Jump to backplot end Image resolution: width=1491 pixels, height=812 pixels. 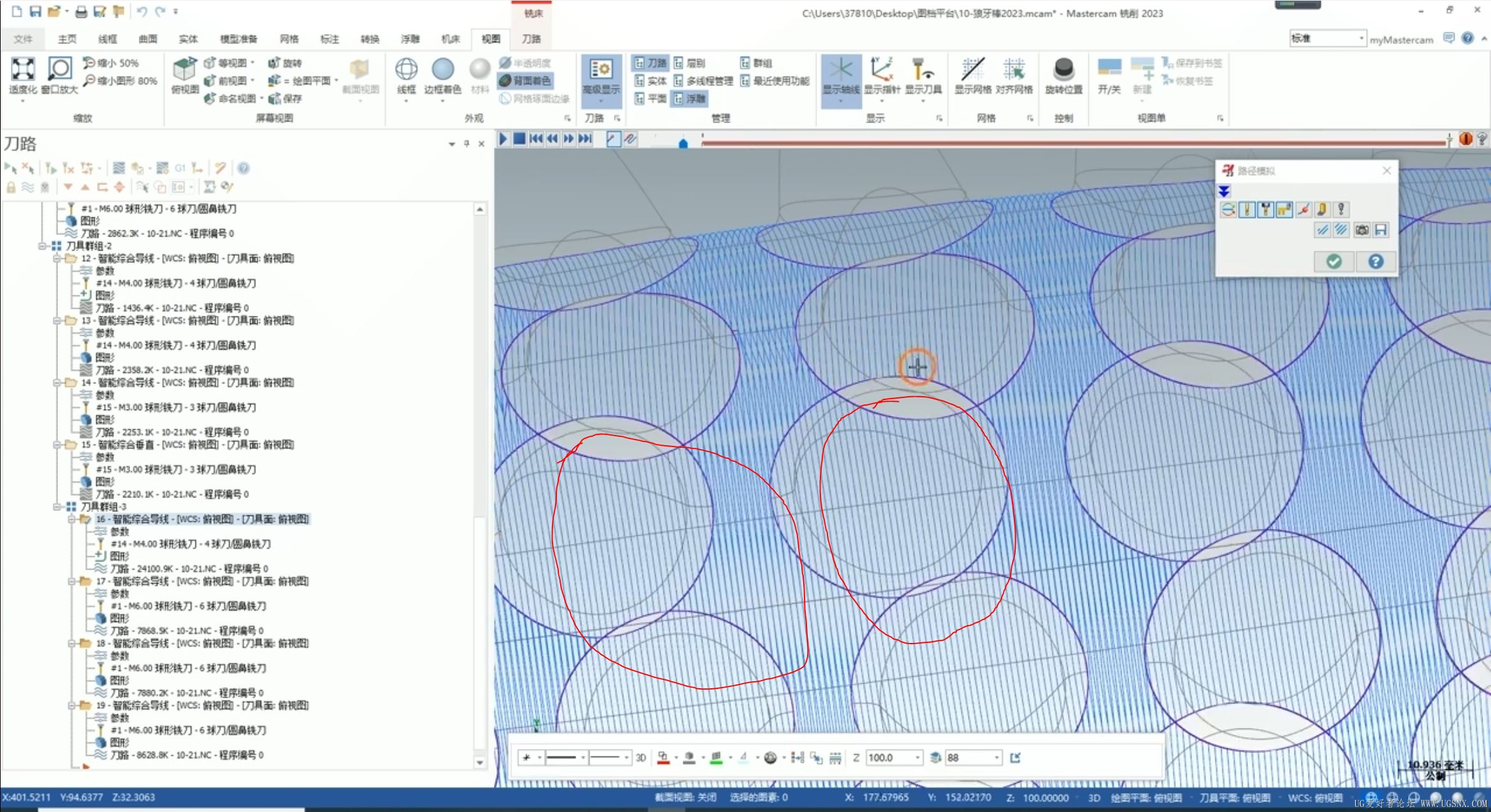point(585,138)
